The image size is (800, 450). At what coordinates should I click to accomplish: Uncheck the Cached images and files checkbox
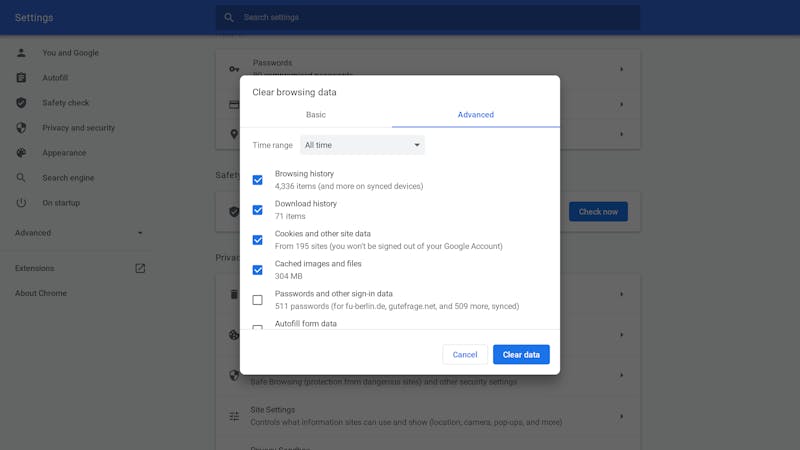point(258,270)
